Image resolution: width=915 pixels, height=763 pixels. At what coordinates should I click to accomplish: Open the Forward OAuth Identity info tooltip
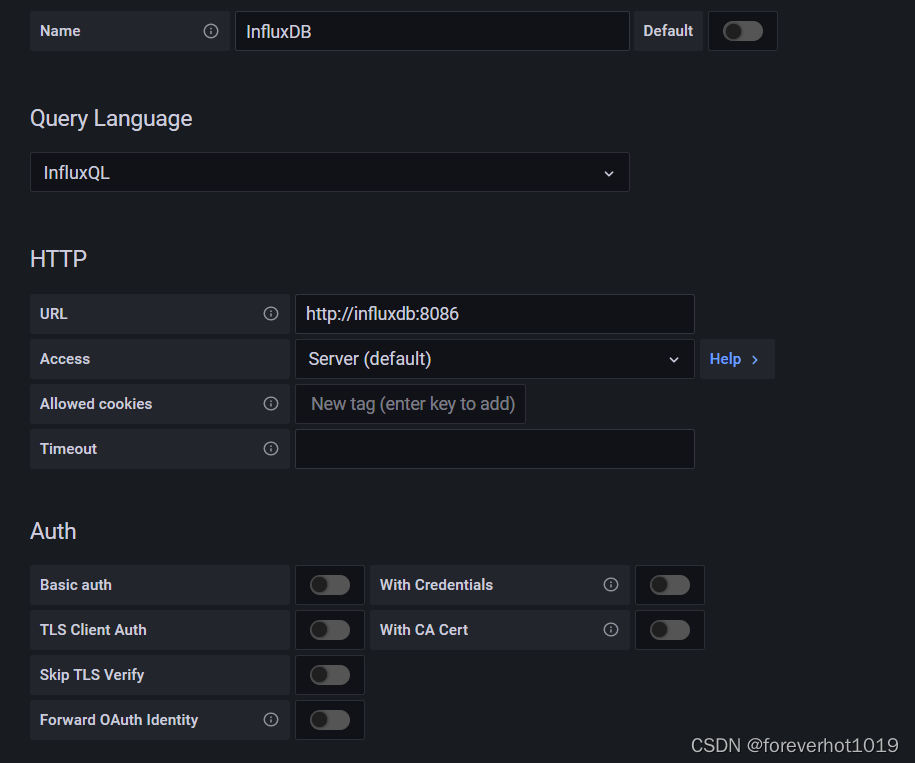[x=271, y=719]
